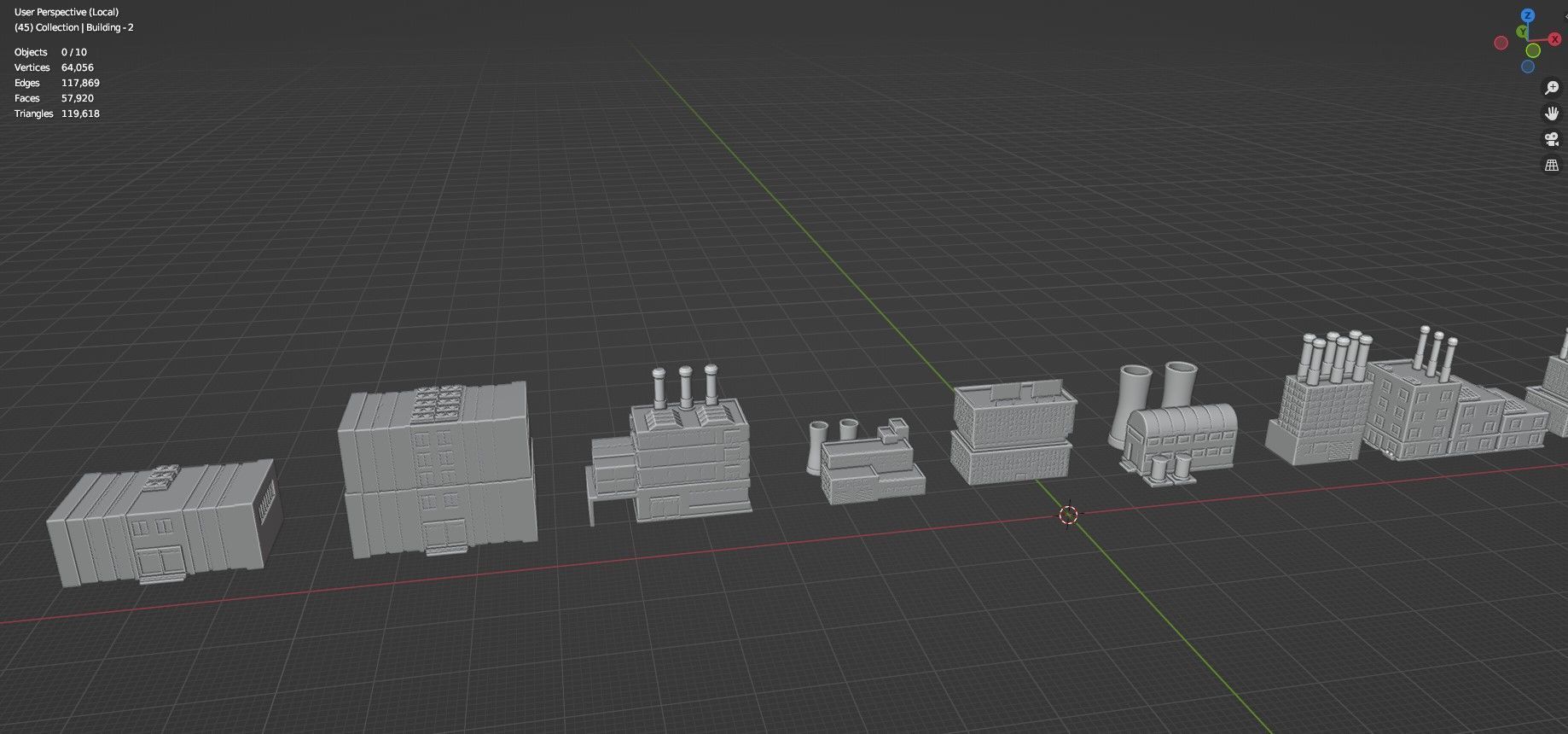
Task: Click the Faces value '57,920'
Action: tap(78, 98)
